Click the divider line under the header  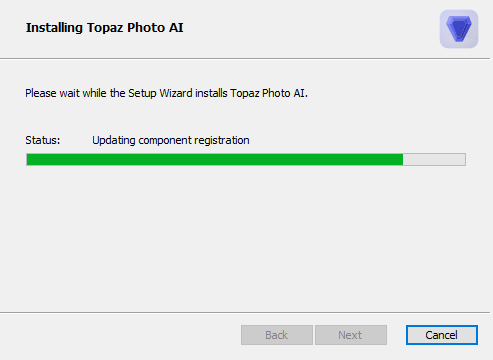(x=245, y=59)
